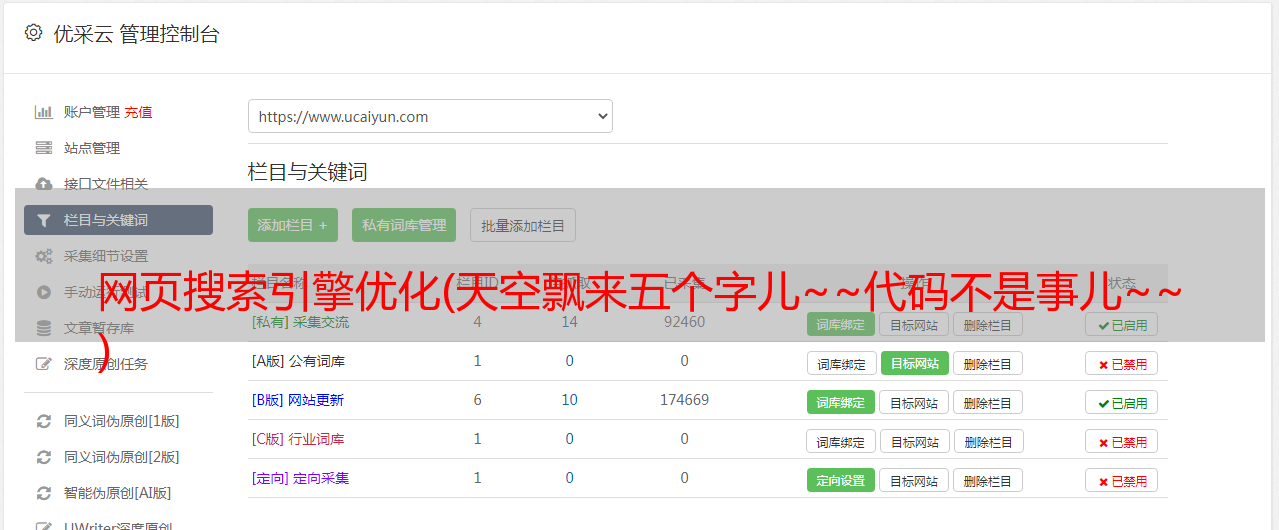1279x530 pixels.
Task: Click the 添加栏目 + button
Action: point(293,225)
